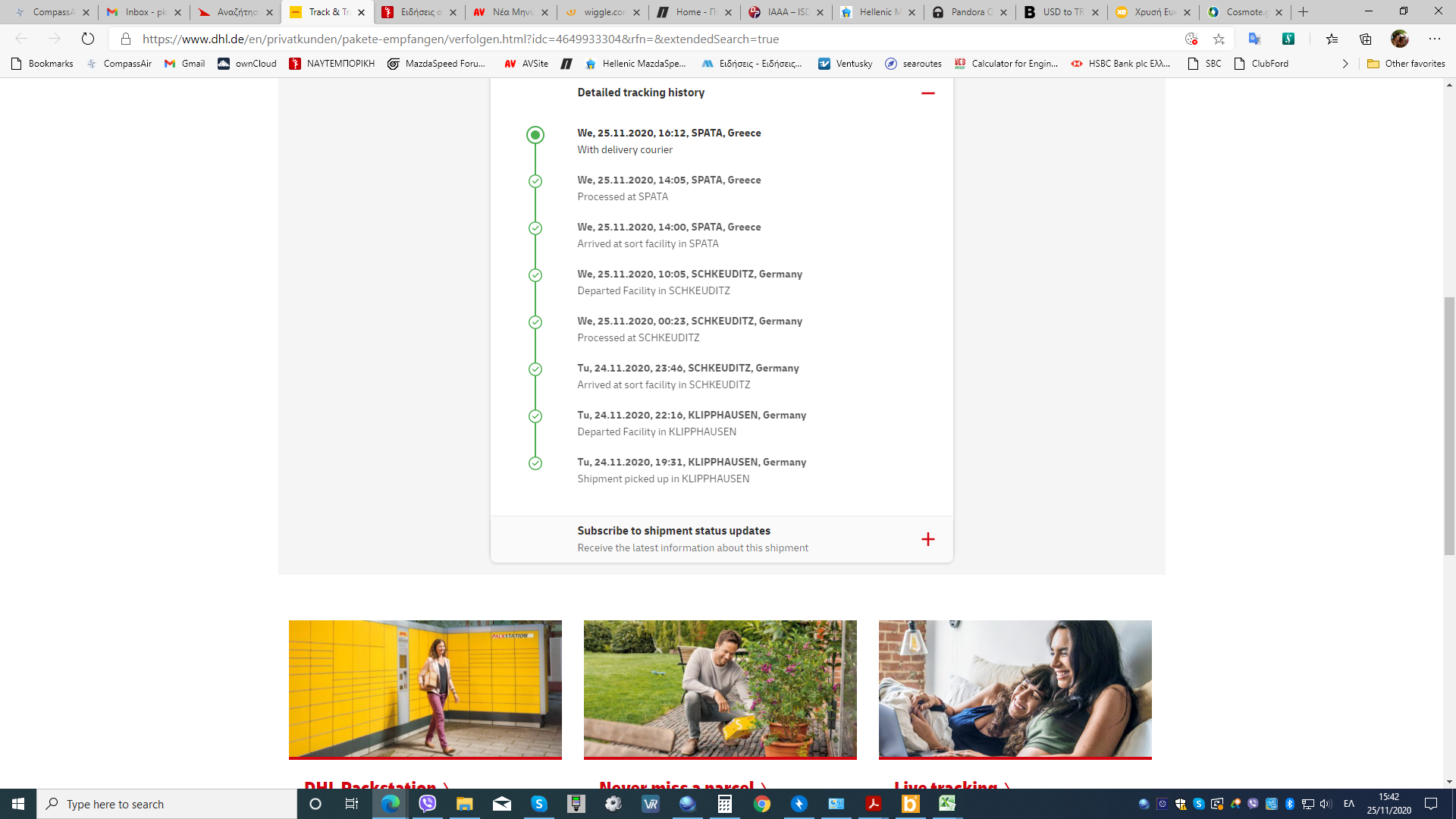This screenshot has width=1456, height=819.
Task: Add page to favorites star icon
Action: [x=1219, y=39]
